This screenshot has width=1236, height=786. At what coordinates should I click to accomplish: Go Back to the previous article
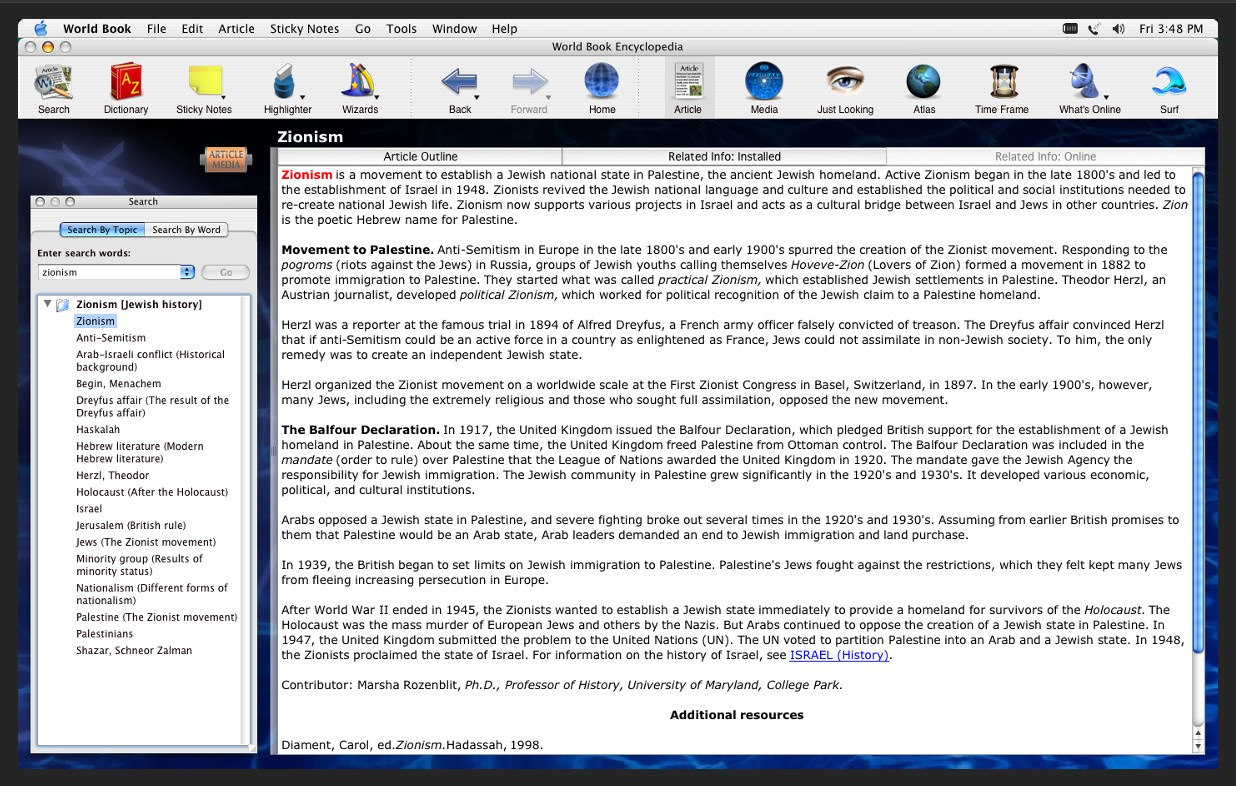pos(459,88)
